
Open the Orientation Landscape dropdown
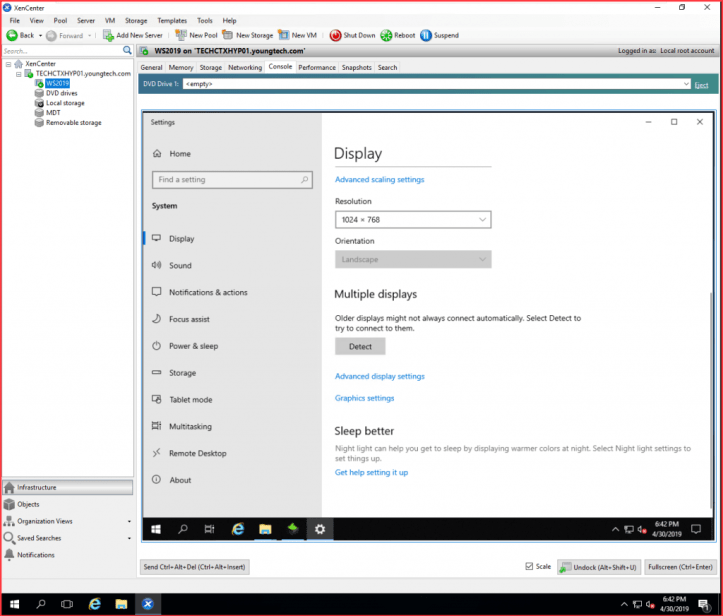pyautogui.click(x=413, y=259)
